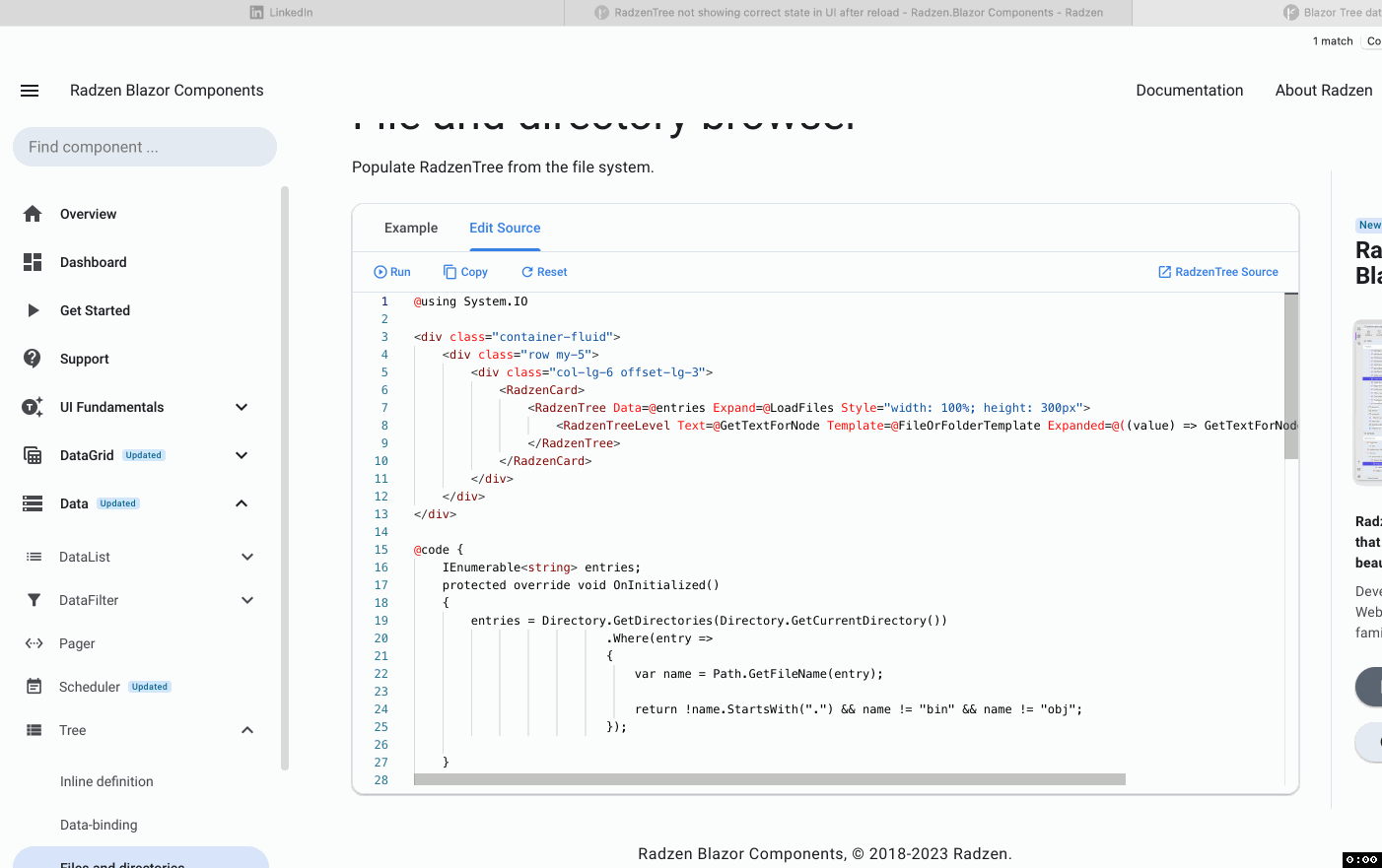This screenshot has width=1382, height=868.
Task: Click the Copy clipboard icon
Action: (449, 272)
